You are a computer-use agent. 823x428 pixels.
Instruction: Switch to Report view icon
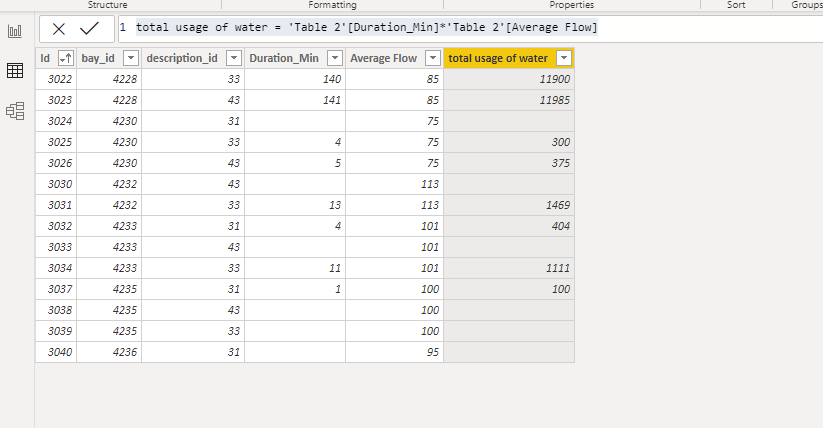[15, 31]
